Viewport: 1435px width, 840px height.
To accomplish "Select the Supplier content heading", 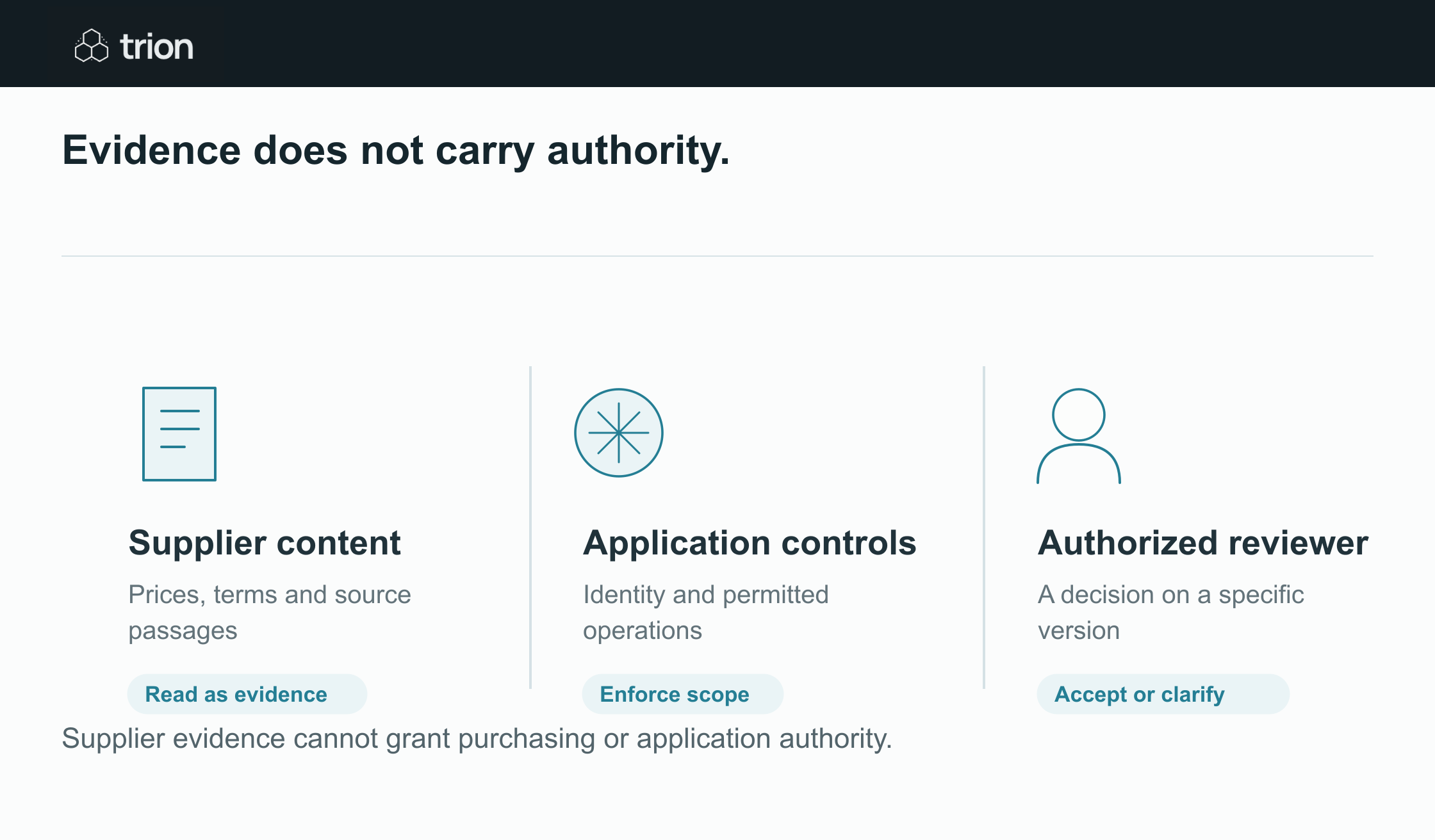I will pos(265,543).
